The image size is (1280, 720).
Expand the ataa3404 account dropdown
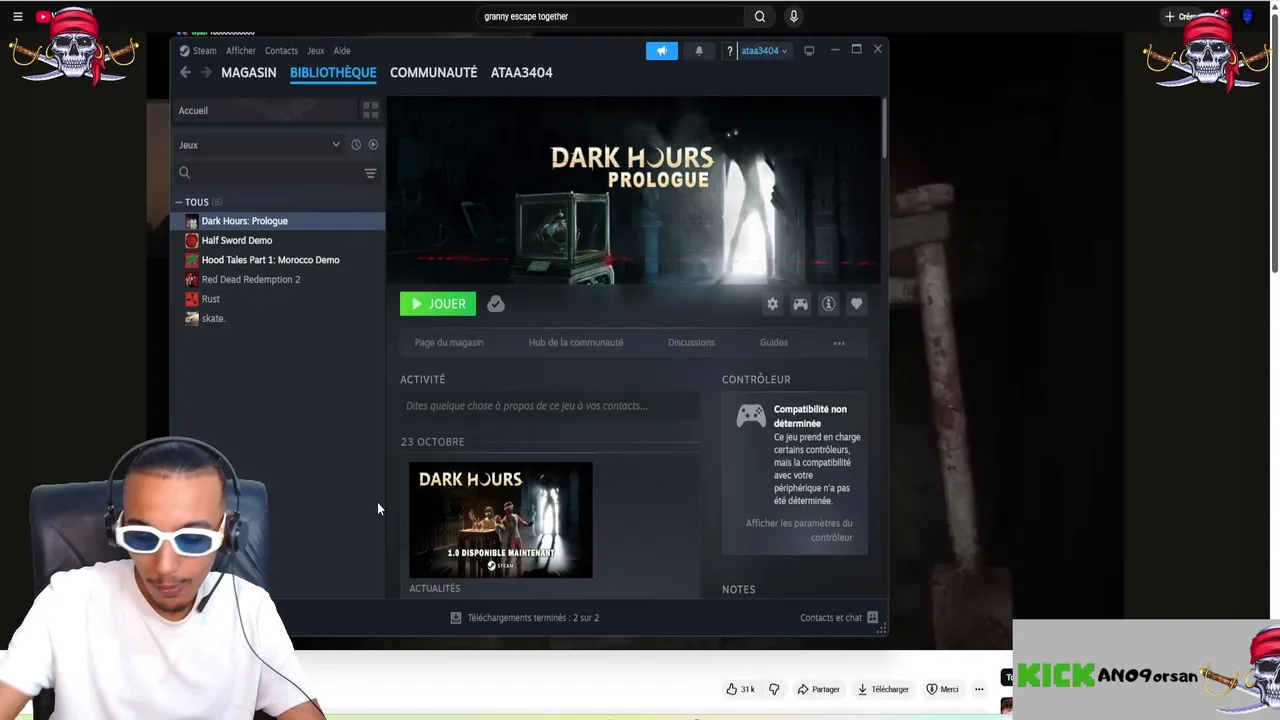tap(764, 50)
